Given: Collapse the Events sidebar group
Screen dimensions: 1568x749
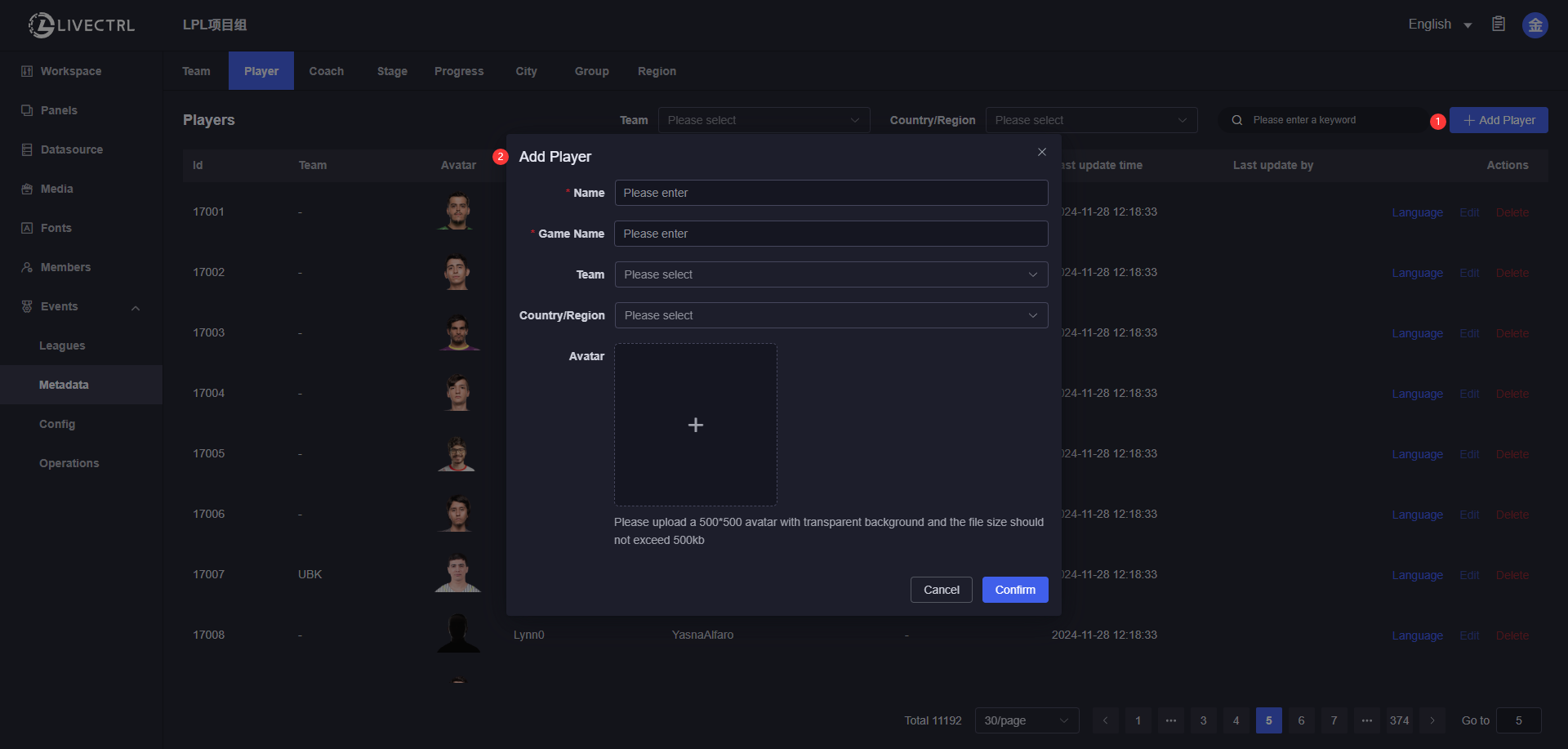Looking at the screenshot, I should pyautogui.click(x=136, y=307).
